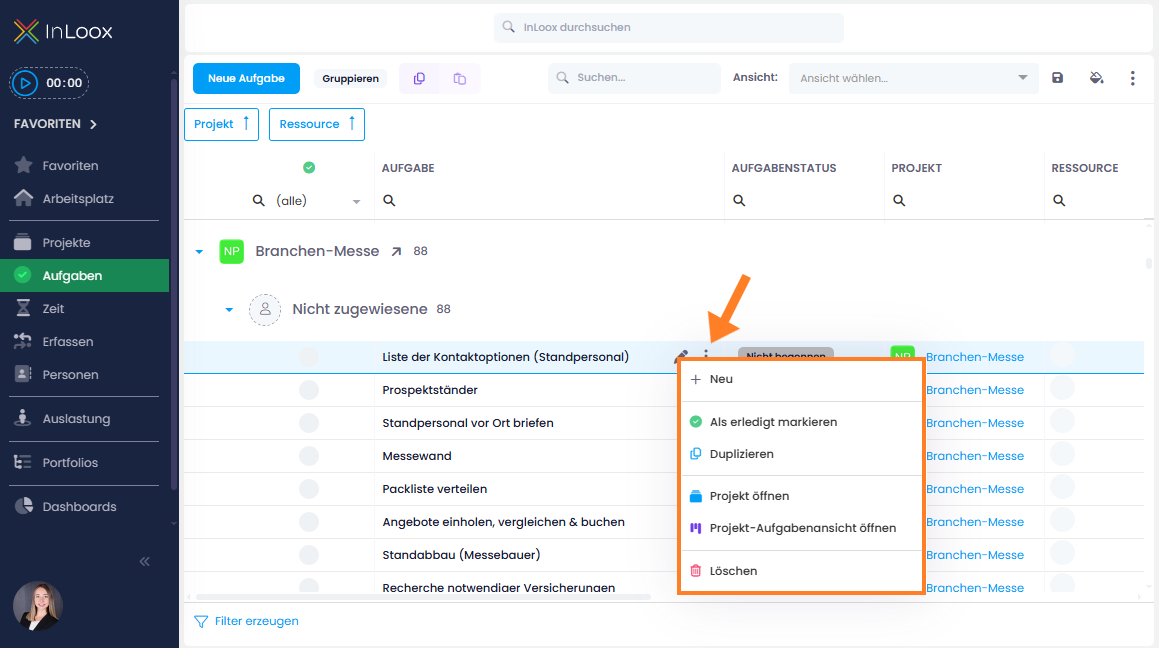Viewport: 1159px width, 648px height.
Task: Toggle done circle for Standpersonal vor Ort briefen
Action: [309, 423]
